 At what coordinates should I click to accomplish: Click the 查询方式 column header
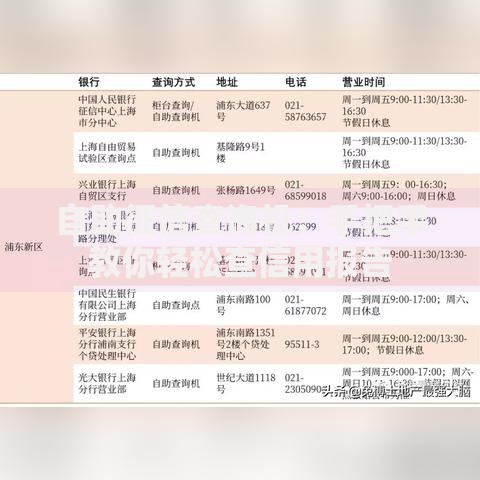[x=173, y=82]
